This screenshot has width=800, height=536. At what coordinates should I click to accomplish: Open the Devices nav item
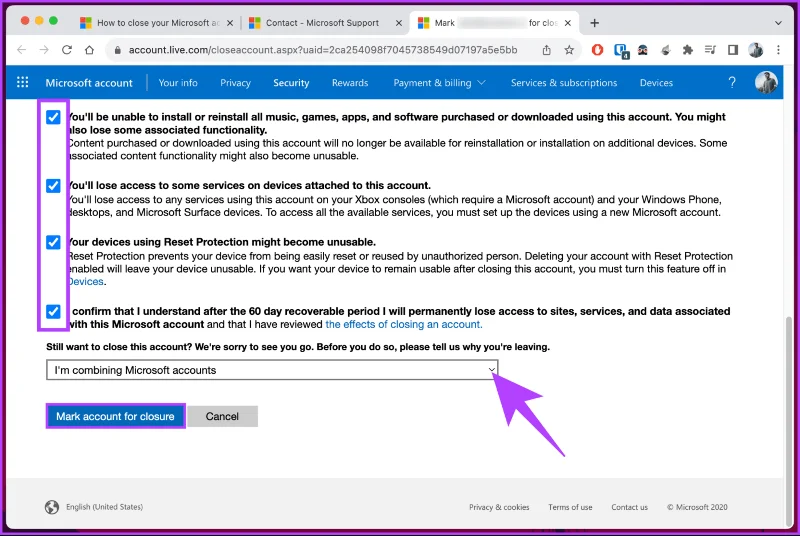coord(656,83)
